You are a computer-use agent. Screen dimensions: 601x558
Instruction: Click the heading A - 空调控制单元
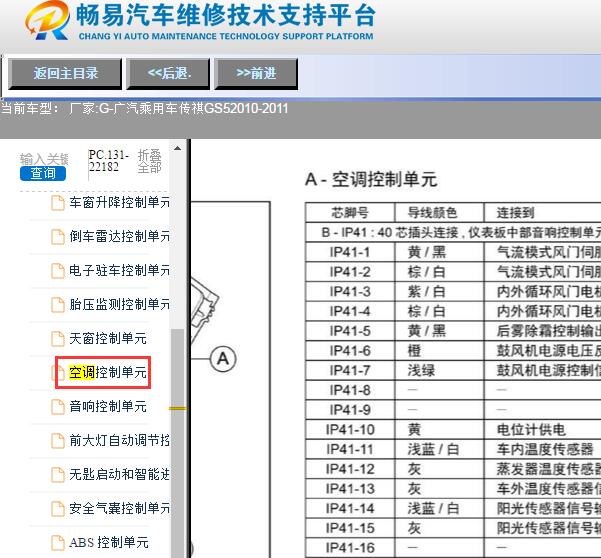pyautogui.click(x=371, y=179)
